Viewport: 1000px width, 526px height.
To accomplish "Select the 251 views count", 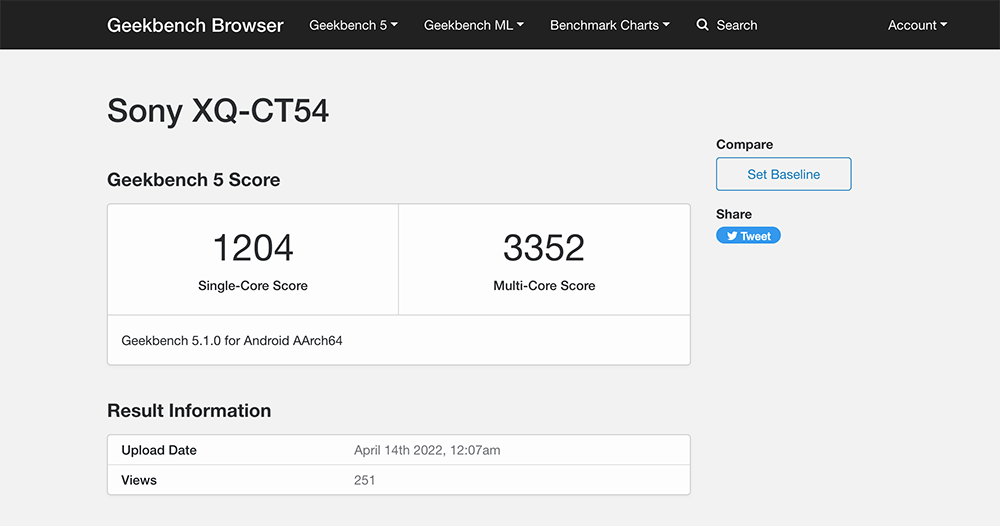I will click(364, 480).
